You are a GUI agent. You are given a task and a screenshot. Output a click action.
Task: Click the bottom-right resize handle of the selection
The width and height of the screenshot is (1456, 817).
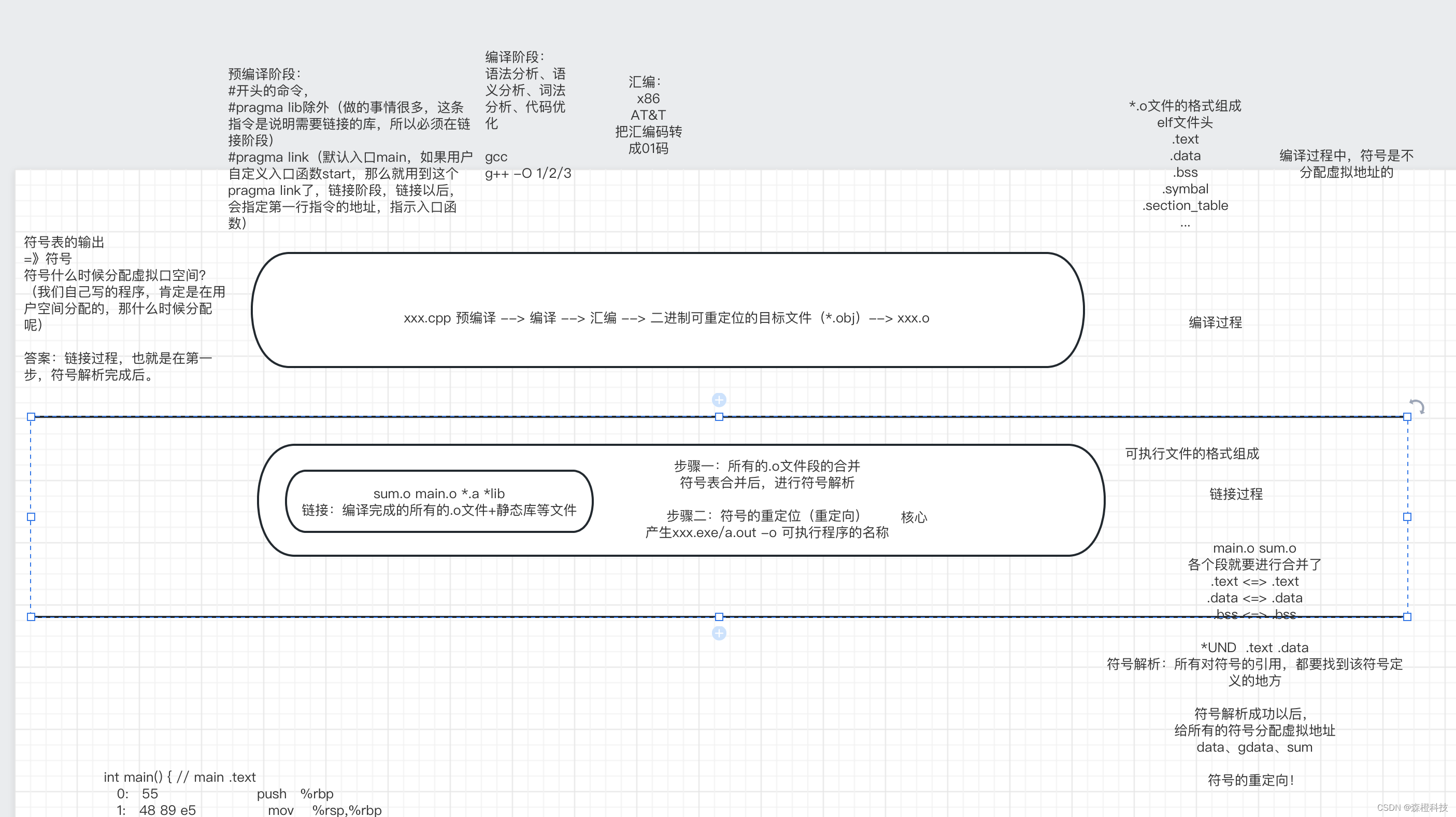click(x=1407, y=617)
